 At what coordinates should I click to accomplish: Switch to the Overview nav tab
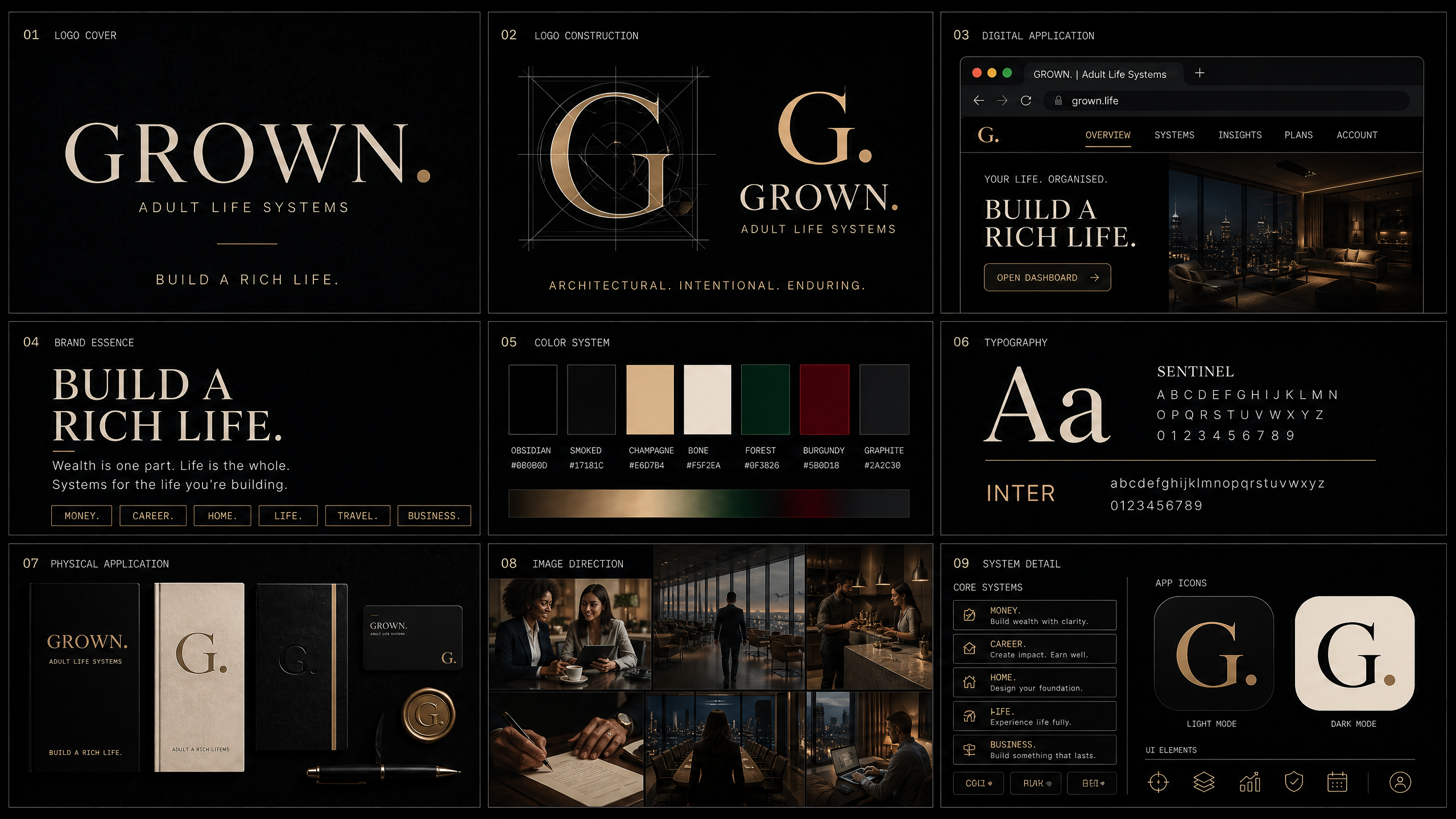coord(1108,135)
